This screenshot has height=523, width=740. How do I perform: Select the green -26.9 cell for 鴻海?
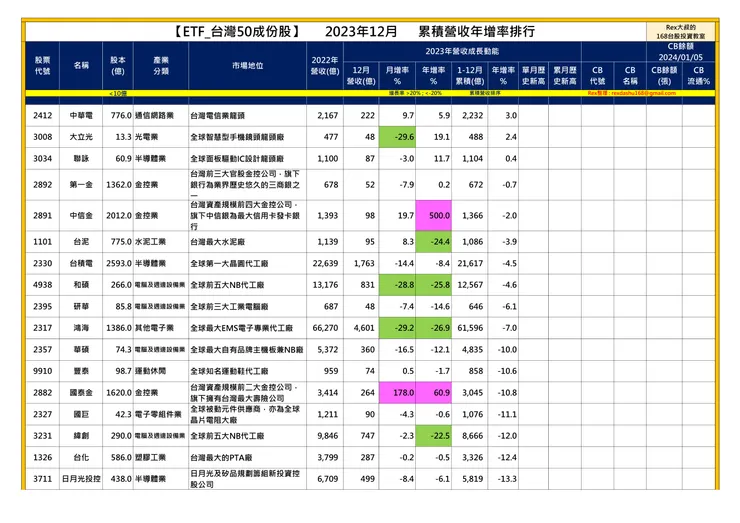(x=434, y=328)
